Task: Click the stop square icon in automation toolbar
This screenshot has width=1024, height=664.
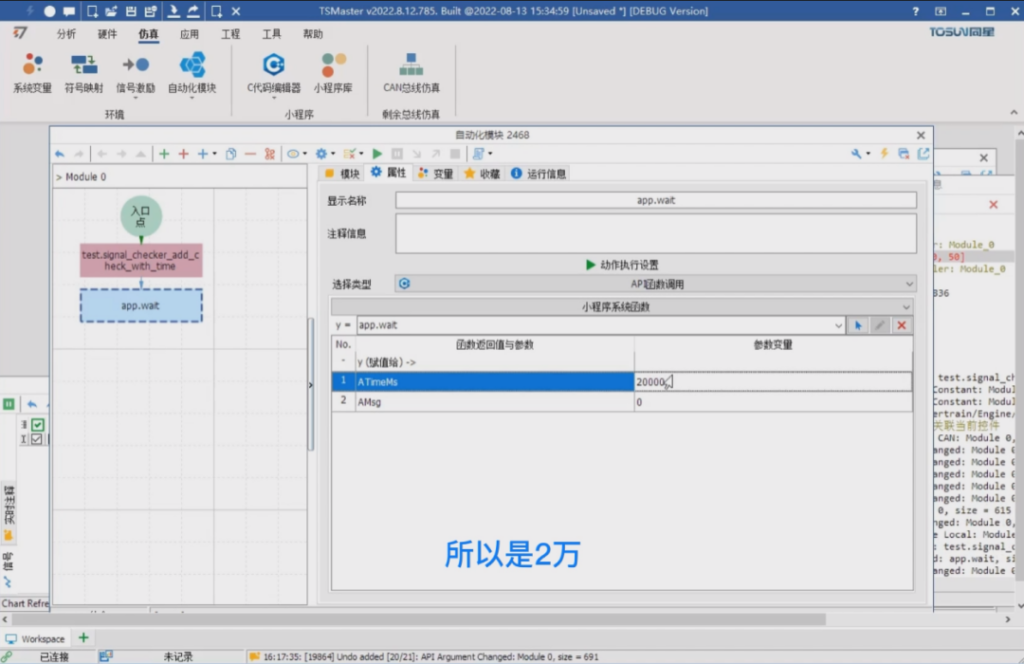Action: pyautogui.click(x=455, y=154)
